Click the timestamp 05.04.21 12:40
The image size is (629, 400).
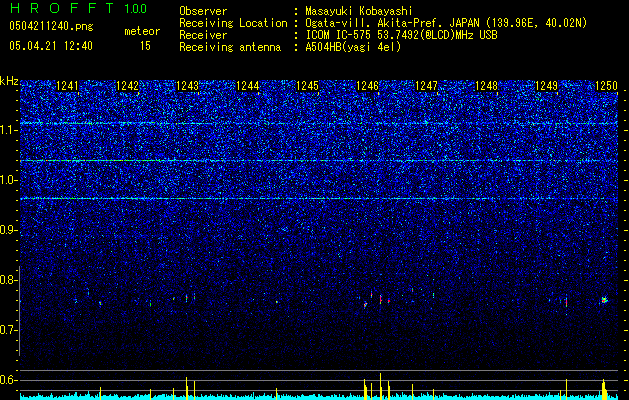(x=51, y=46)
